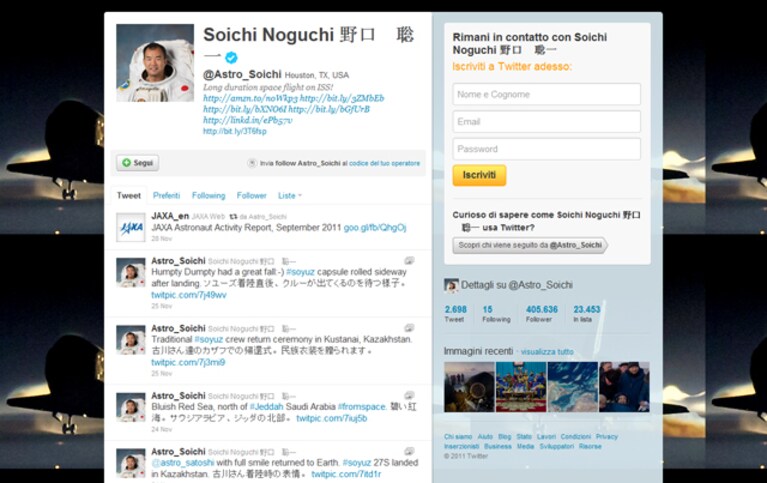Screen dimensions: 767x483
Task: Open the http://linkd.in/ePb57v bio link
Action: pos(248,120)
